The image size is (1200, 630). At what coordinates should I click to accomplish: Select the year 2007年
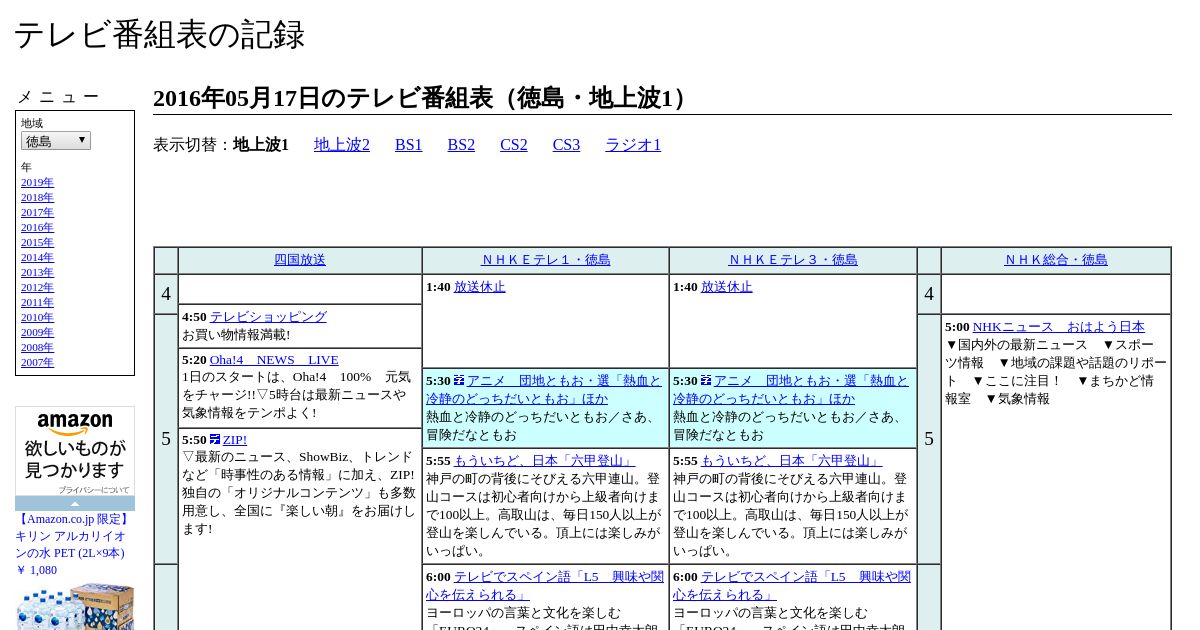[37, 363]
